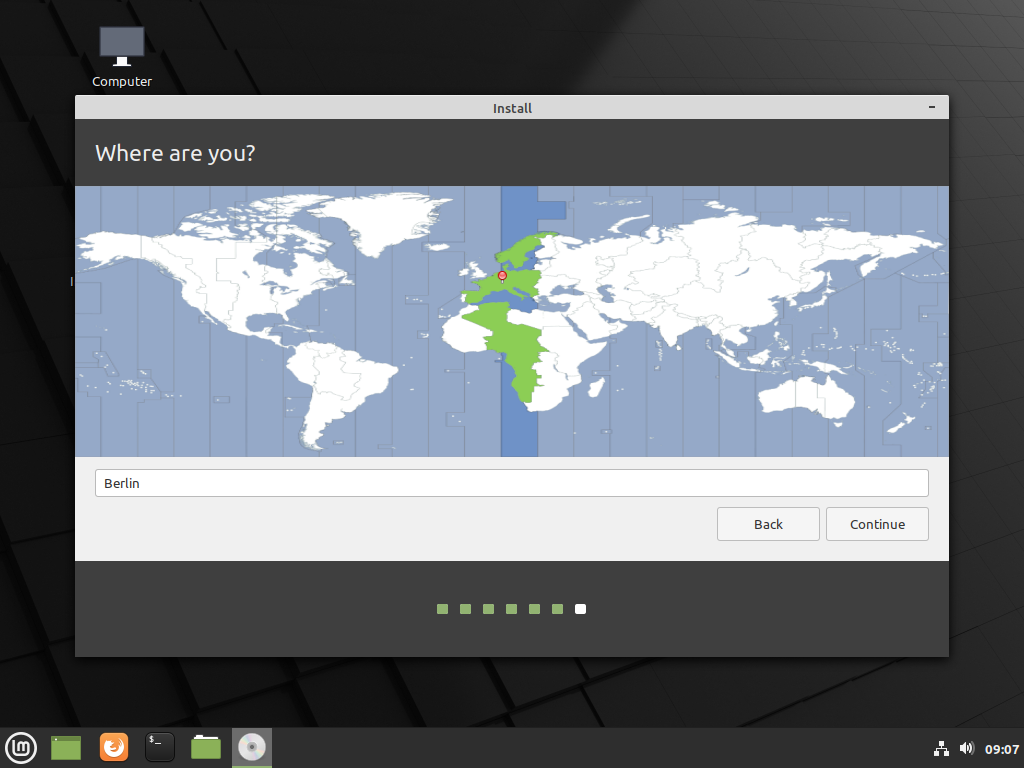Screen dimensions: 1024x768
Task: Click the volume speaker tray icon
Action: pyautogui.click(x=967, y=748)
